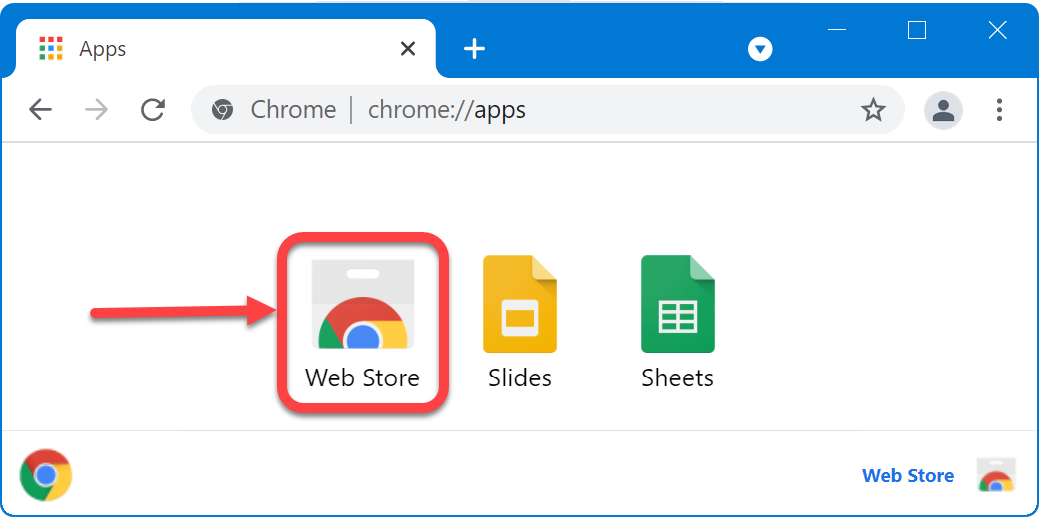Viewport: 1039px width, 517px height.
Task: Go back with the back arrow
Action: (40, 110)
